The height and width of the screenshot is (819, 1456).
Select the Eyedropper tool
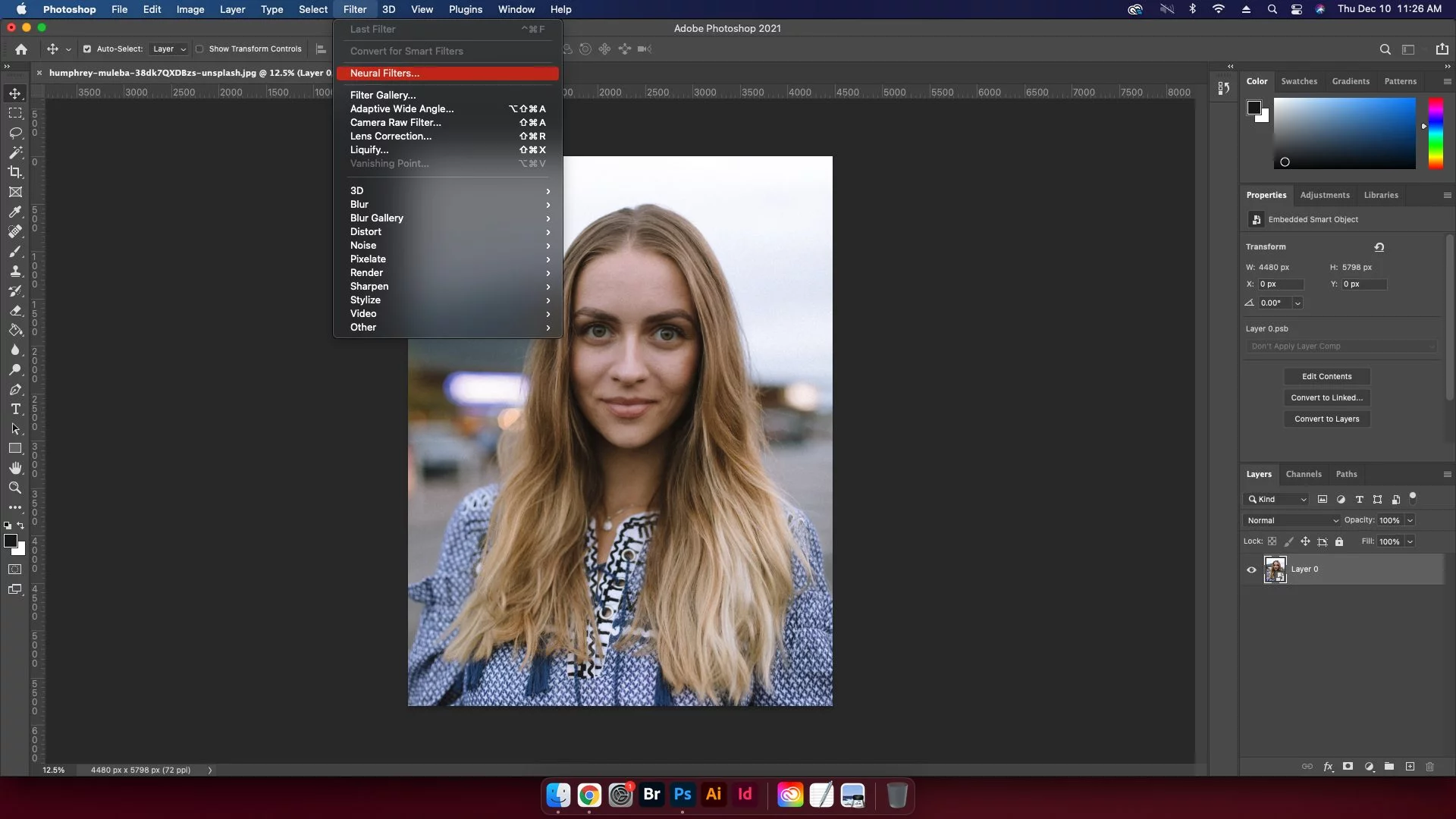(x=15, y=212)
